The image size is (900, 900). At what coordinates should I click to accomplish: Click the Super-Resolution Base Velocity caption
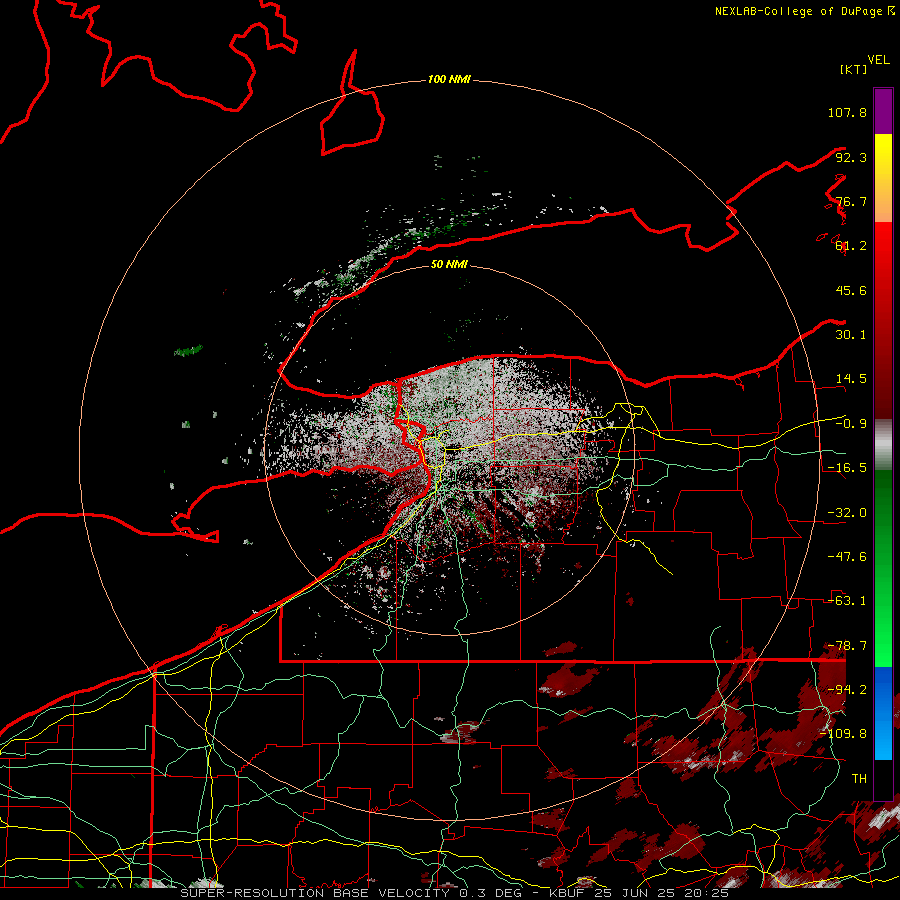pos(455,893)
